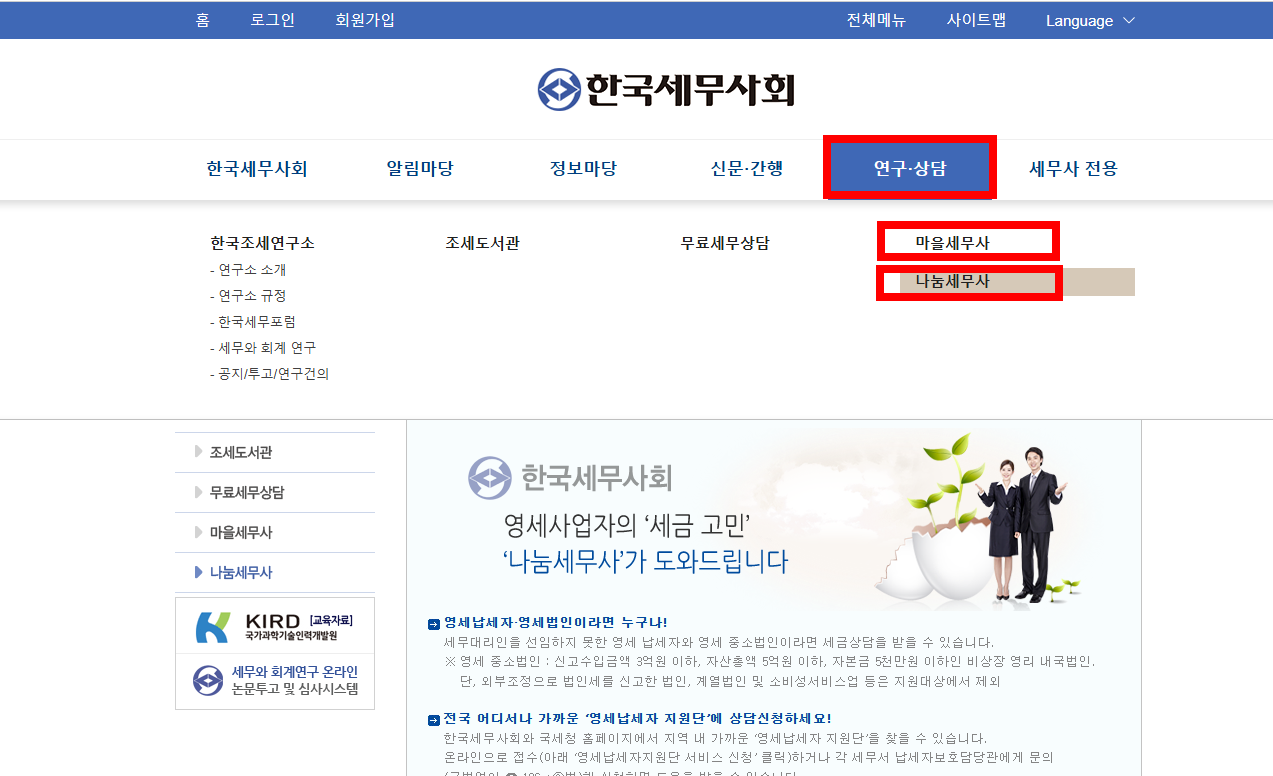Open 한국세무포럼 submenu item

(x=252, y=322)
